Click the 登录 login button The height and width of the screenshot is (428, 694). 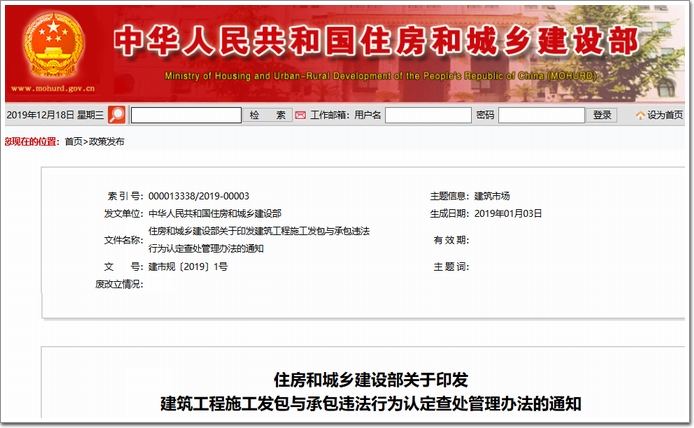coord(602,115)
